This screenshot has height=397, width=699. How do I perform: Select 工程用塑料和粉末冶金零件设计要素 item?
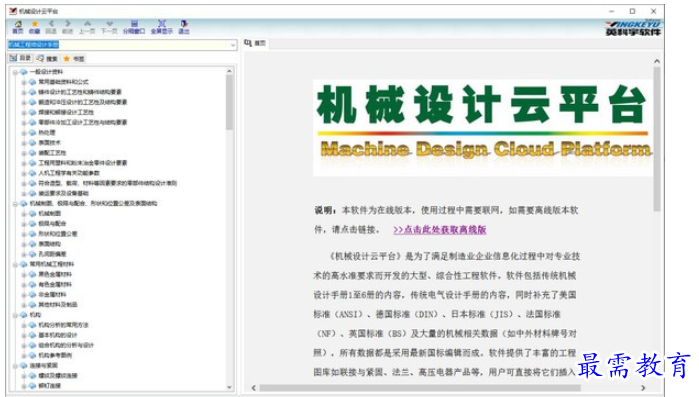point(82,163)
